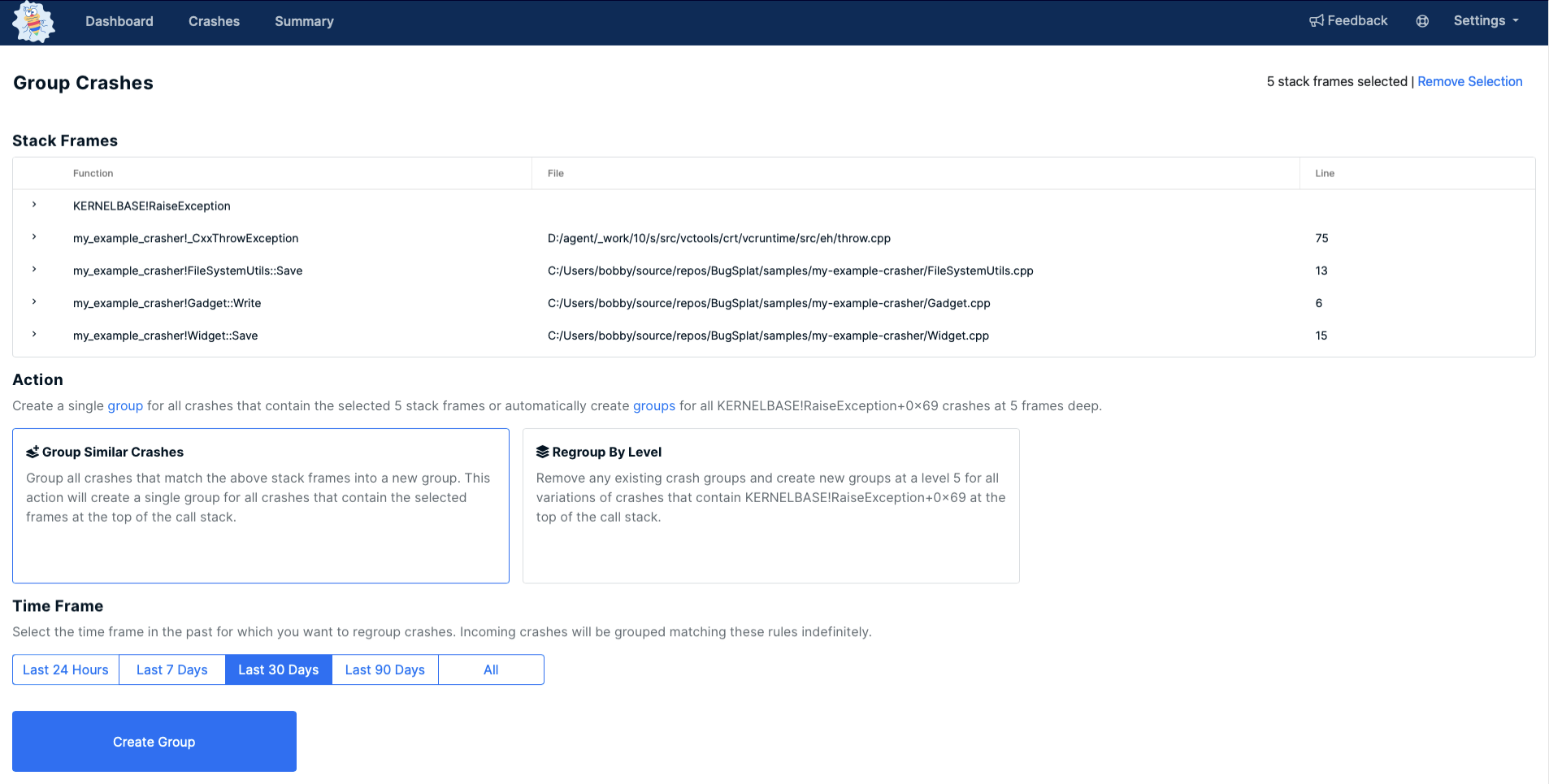This screenshot has width=1549, height=784.
Task: Click the '5 stack frames selected' text
Action: 1337,81
